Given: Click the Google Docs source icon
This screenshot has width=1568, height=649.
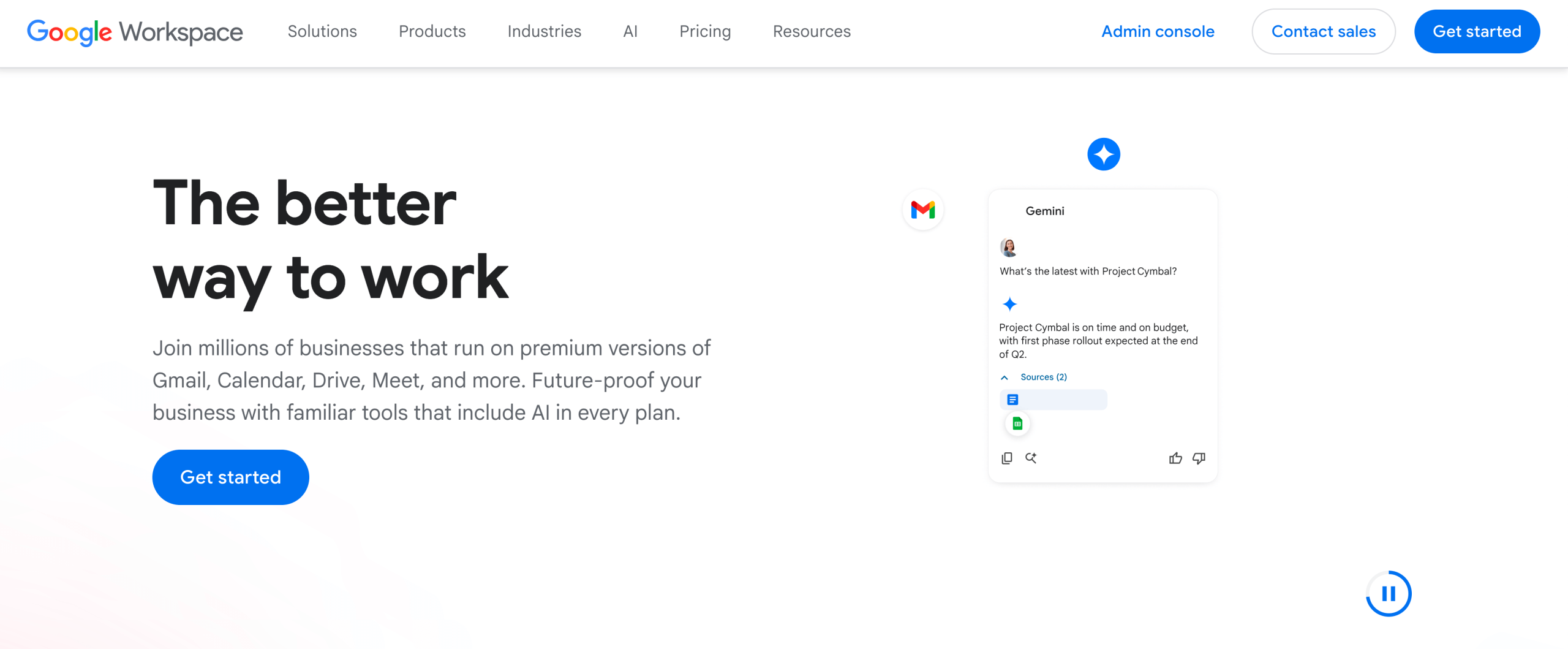Looking at the screenshot, I should click(1014, 399).
